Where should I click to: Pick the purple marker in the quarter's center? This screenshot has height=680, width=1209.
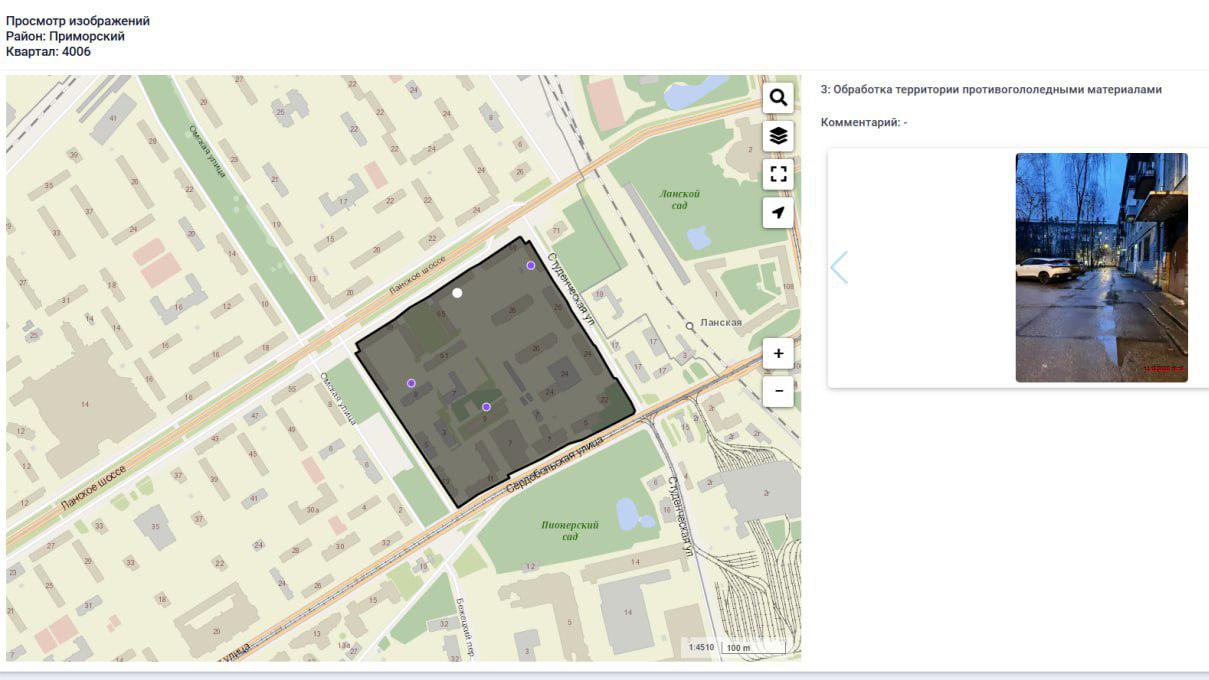[x=486, y=407]
